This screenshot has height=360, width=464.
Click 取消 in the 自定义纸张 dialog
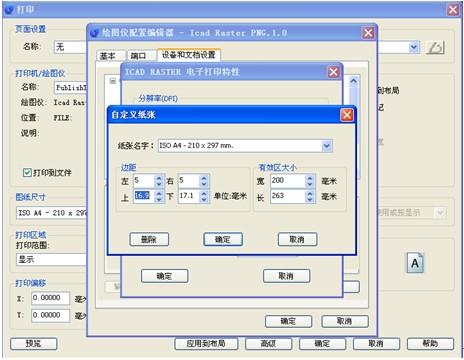[297, 239]
